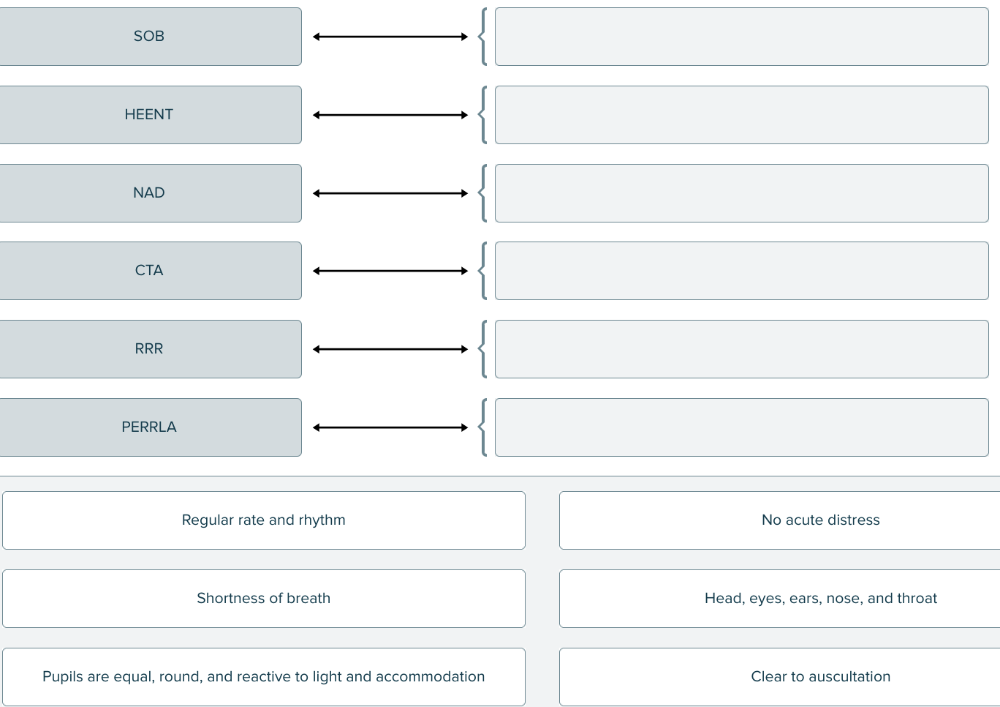Select the empty answer slot for CTA
Screen dimensions: 1000x707
741,271
